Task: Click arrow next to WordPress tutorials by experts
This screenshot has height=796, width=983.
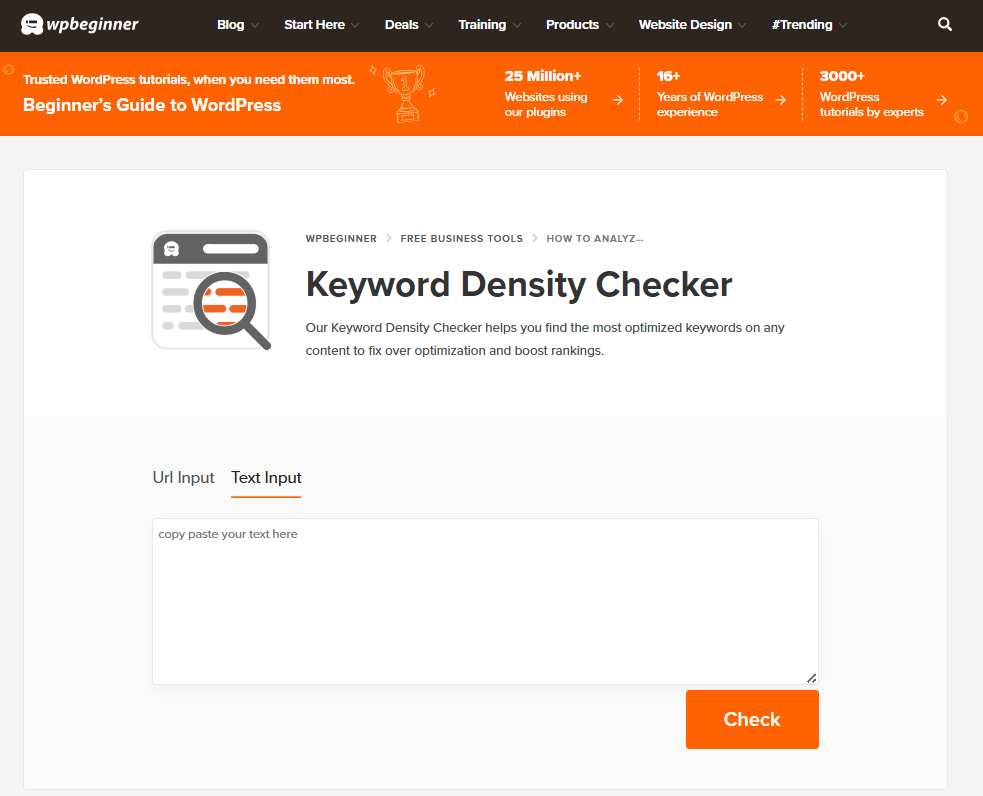Action: click(942, 100)
